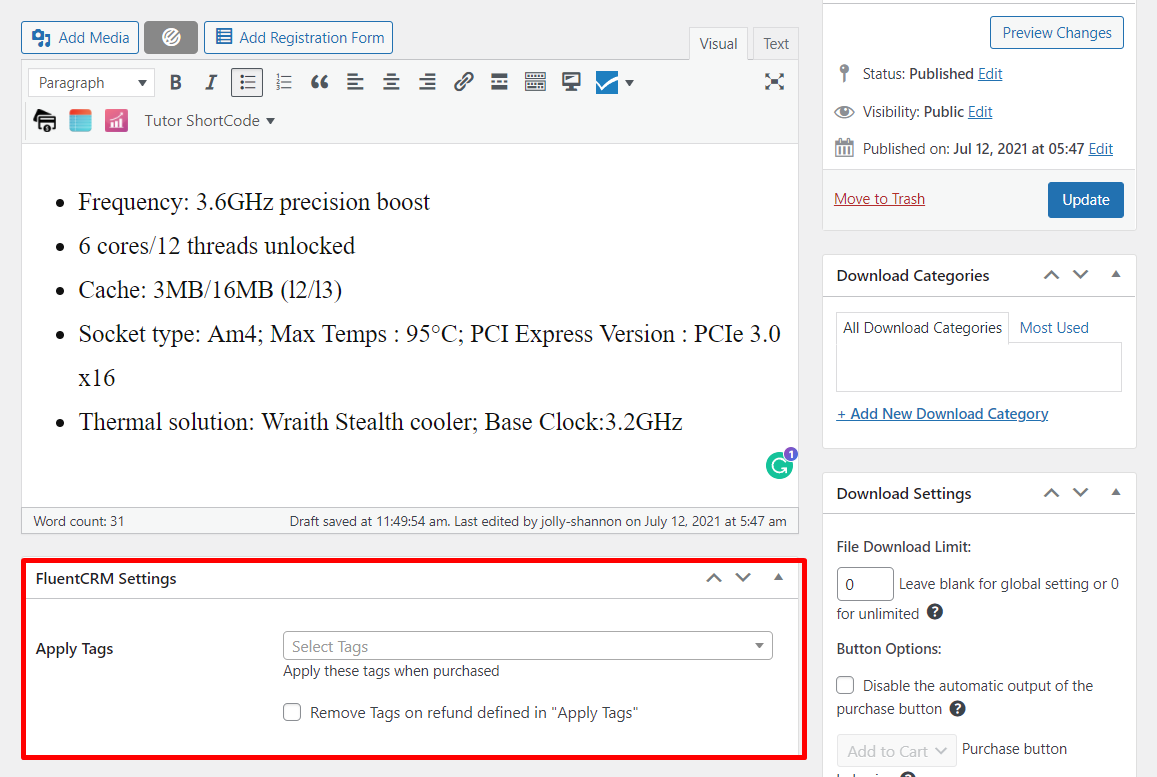Check Remove Tags on refund checkbox
This screenshot has width=1157, height=777.
tap(292, 713)
